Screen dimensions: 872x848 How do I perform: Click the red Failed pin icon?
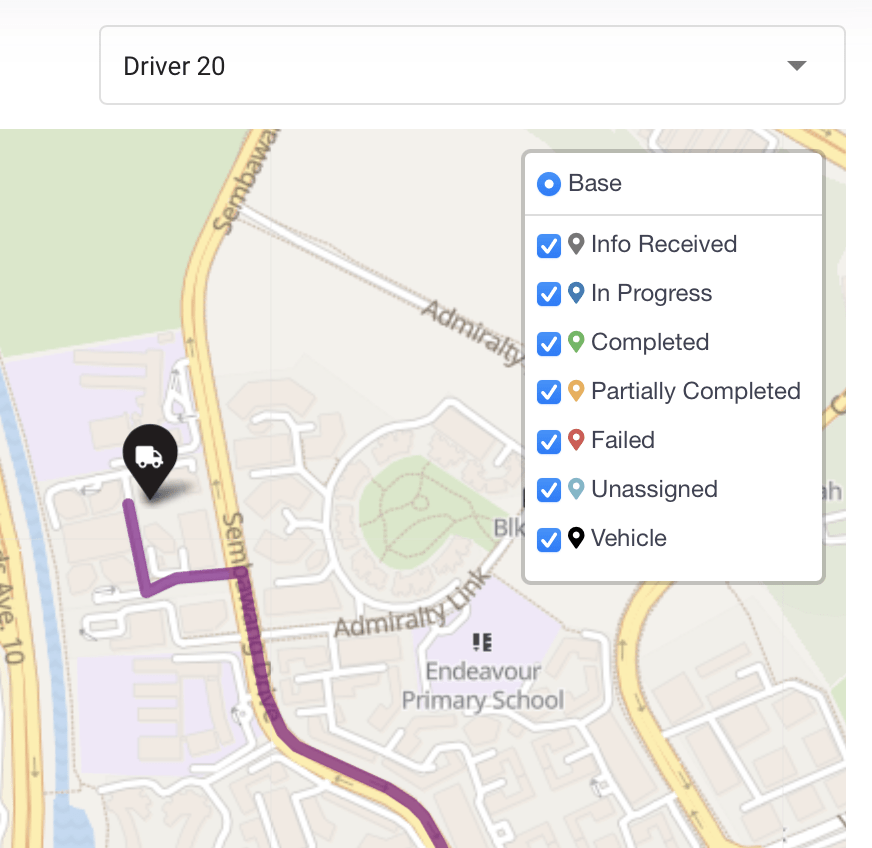(576, 440)
